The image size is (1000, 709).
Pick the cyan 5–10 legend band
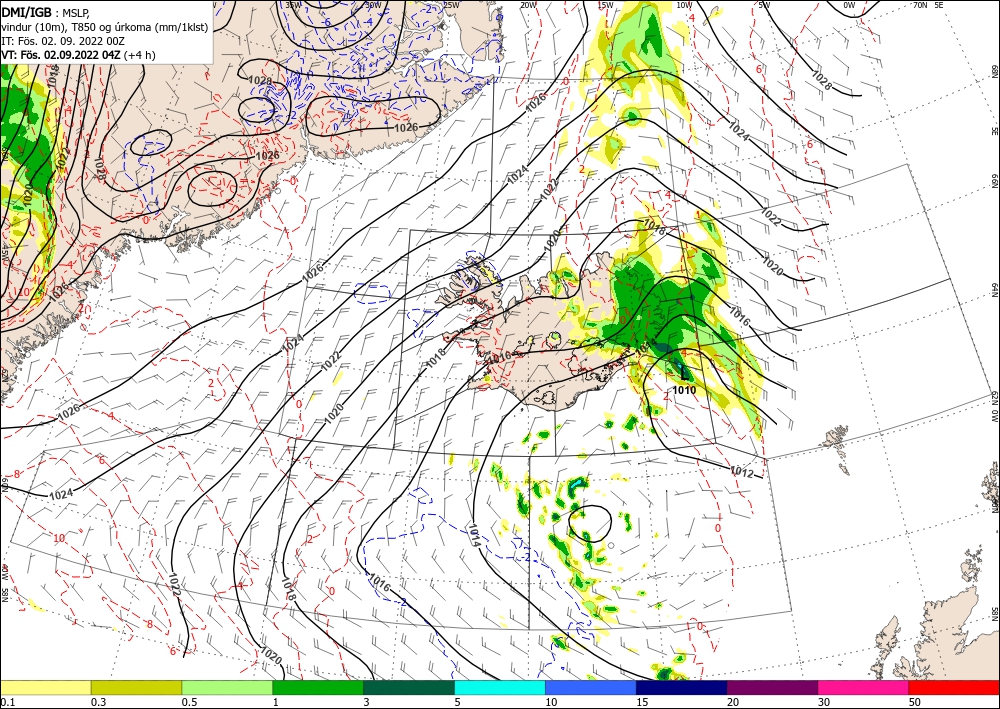[x=500, y=687]
